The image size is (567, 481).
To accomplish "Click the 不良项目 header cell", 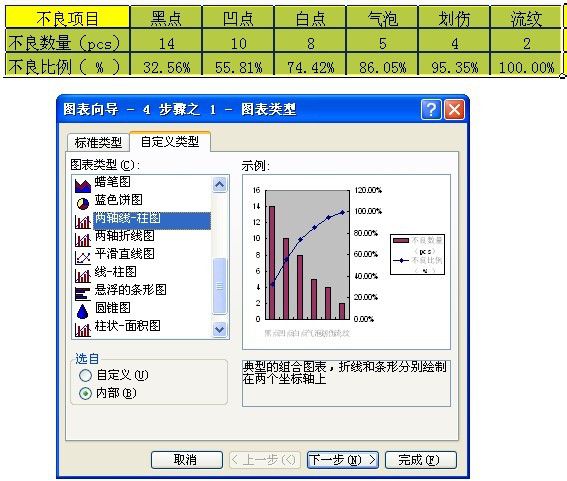I will click(67, 17).
